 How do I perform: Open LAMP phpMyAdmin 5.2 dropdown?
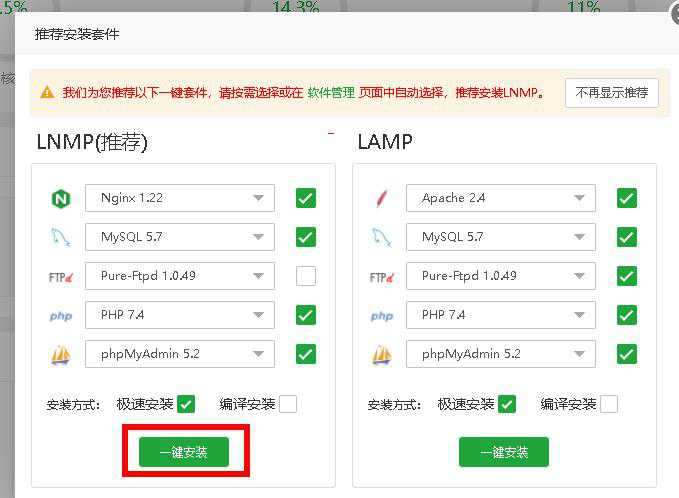(x=501, y=354)
